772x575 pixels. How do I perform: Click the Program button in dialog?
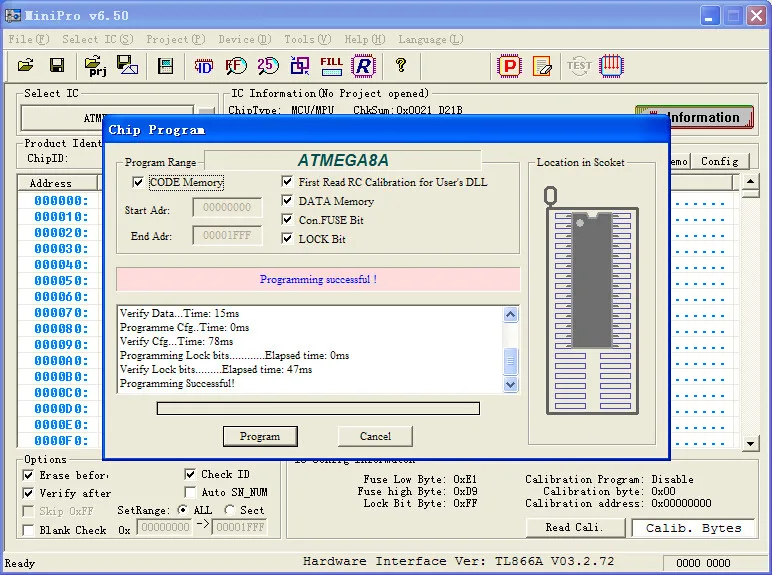click(x=260, y=436)
